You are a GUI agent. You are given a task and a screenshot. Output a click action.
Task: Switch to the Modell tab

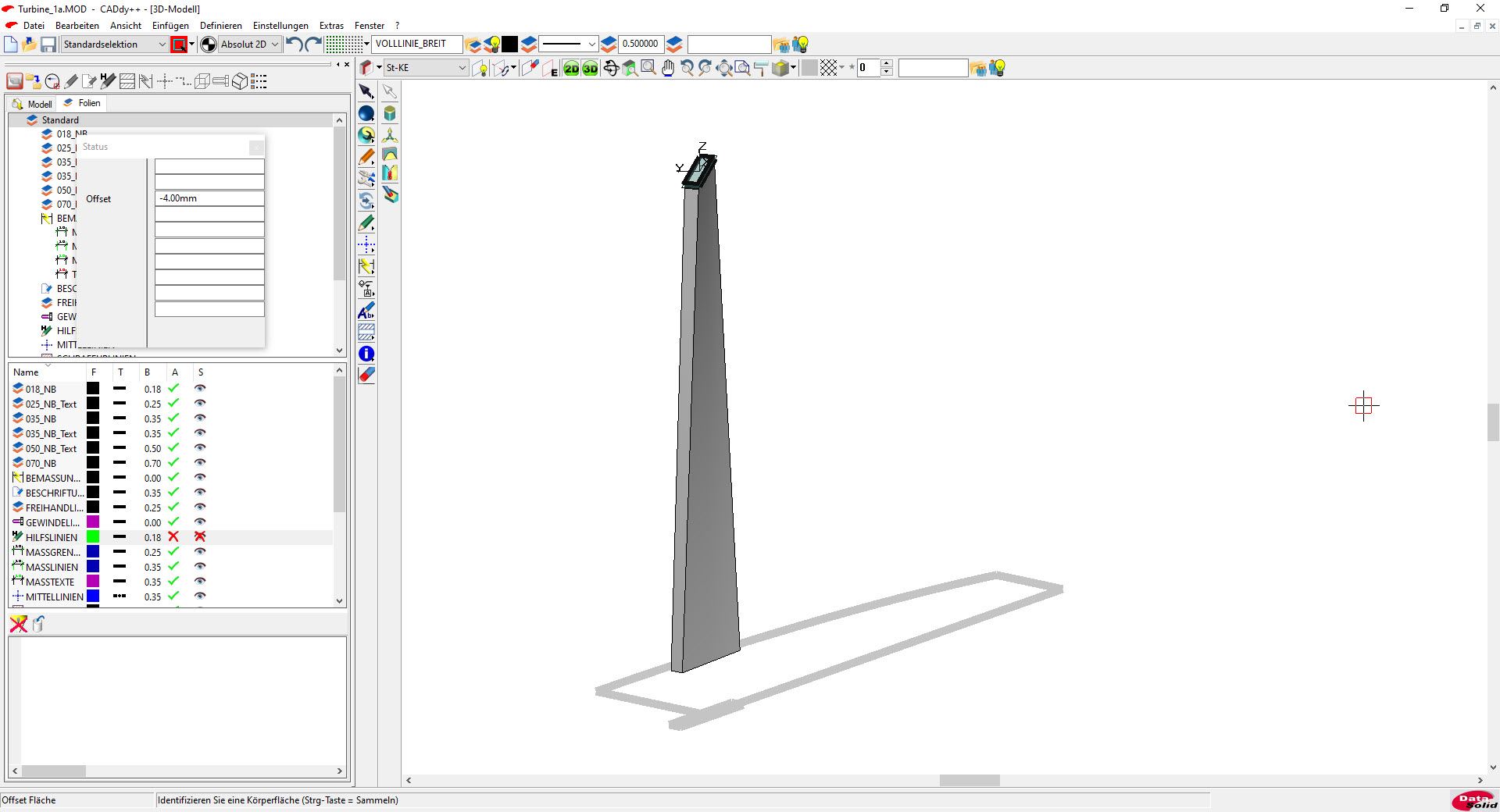pyautogui.click(x=33, y=104)
